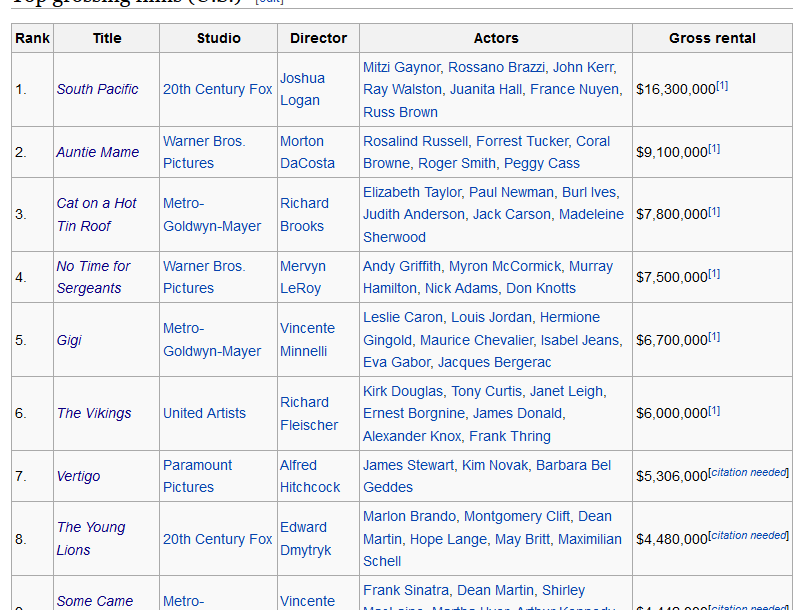Open actor Eva Gabor link

(396, 363)
